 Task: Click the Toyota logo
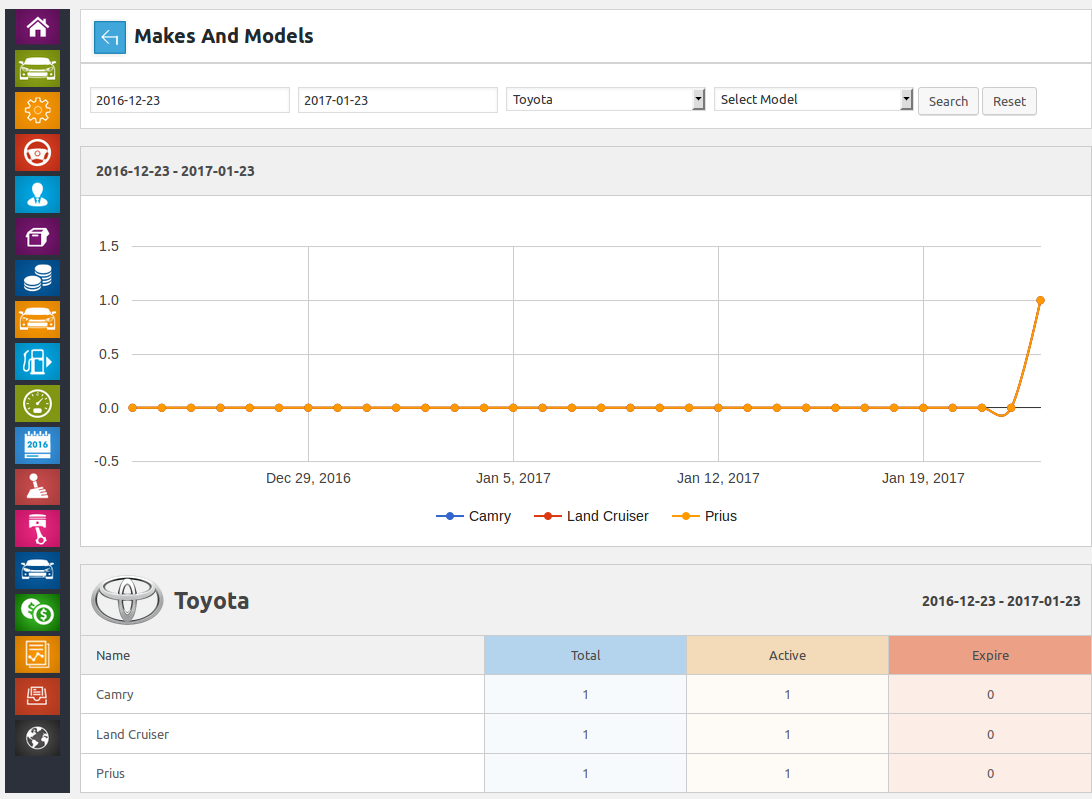[x=127, y=600]
